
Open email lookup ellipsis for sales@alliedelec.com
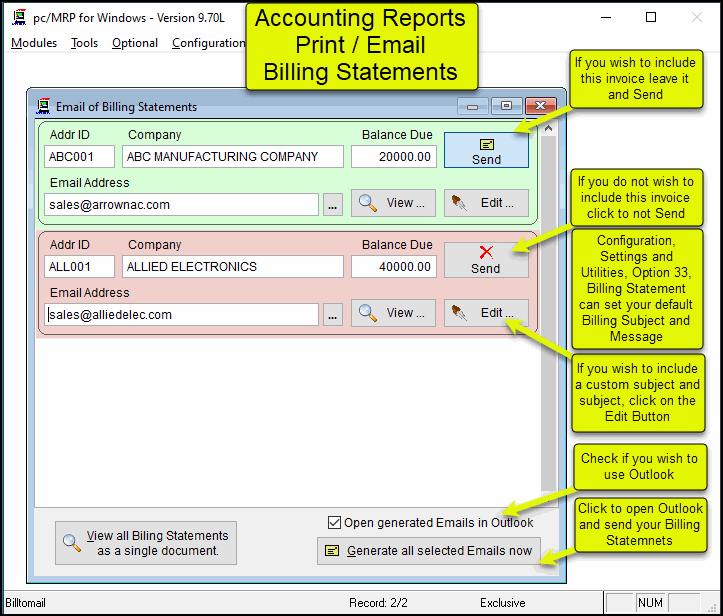333,314
